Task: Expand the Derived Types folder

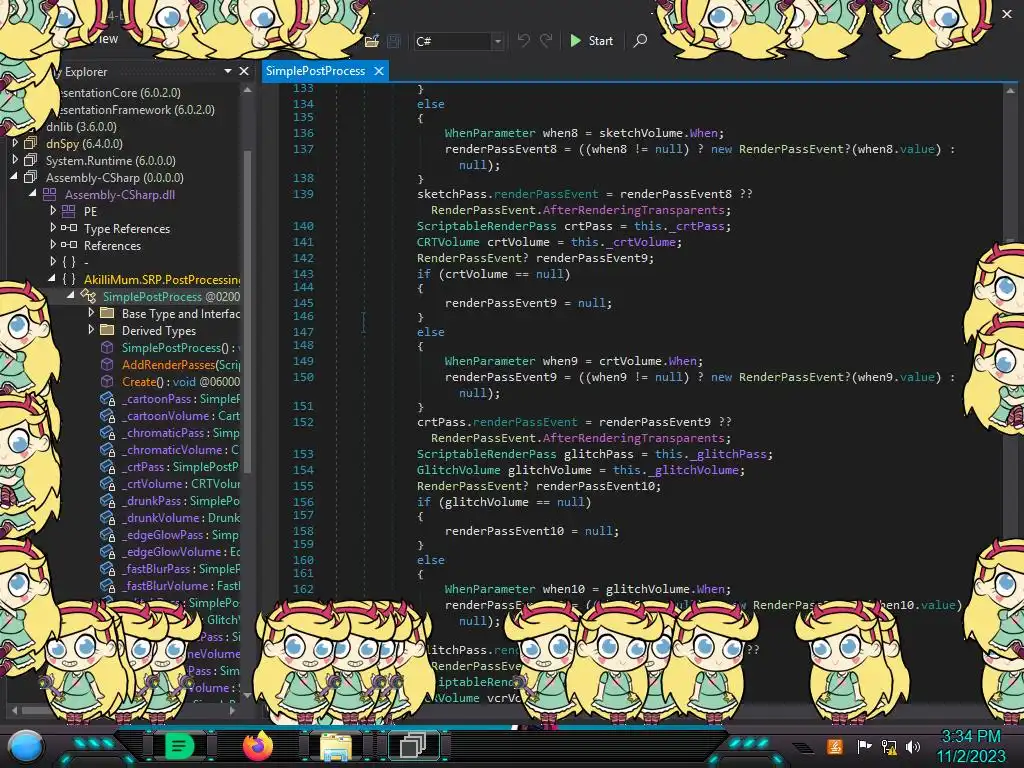Action: (x=91, y=330)
